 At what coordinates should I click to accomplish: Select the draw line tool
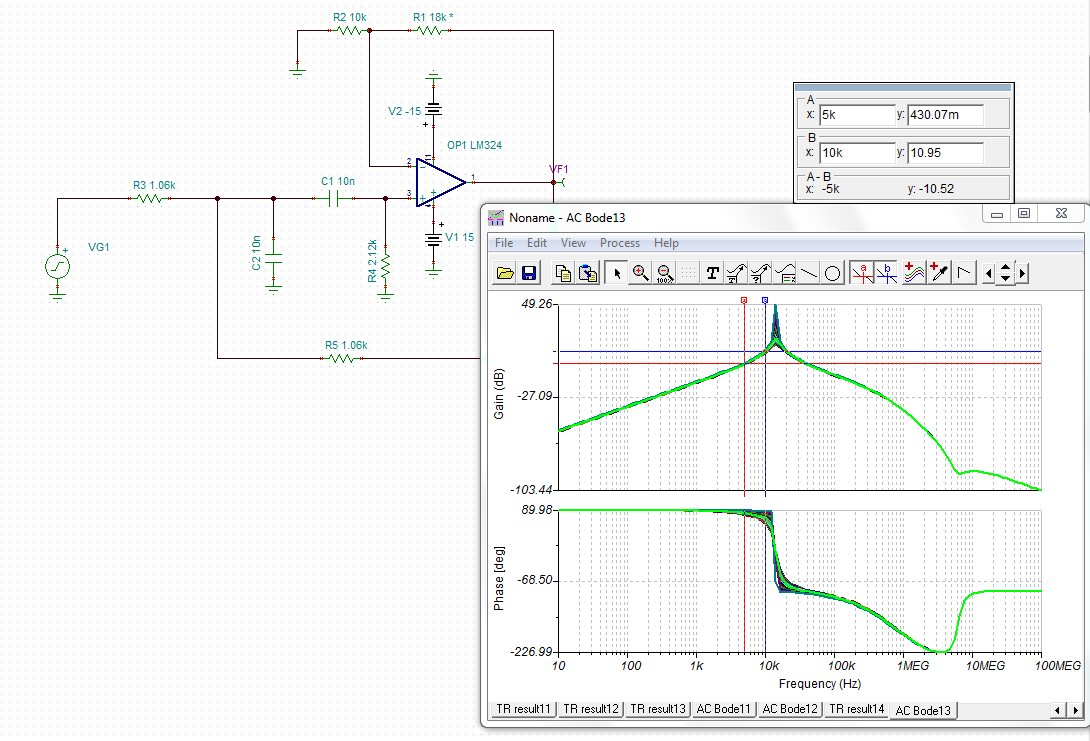click(809, 272)
